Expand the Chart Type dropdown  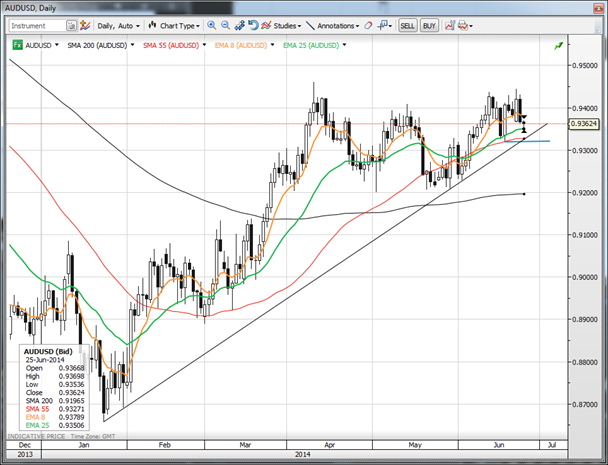click(174, 24)
